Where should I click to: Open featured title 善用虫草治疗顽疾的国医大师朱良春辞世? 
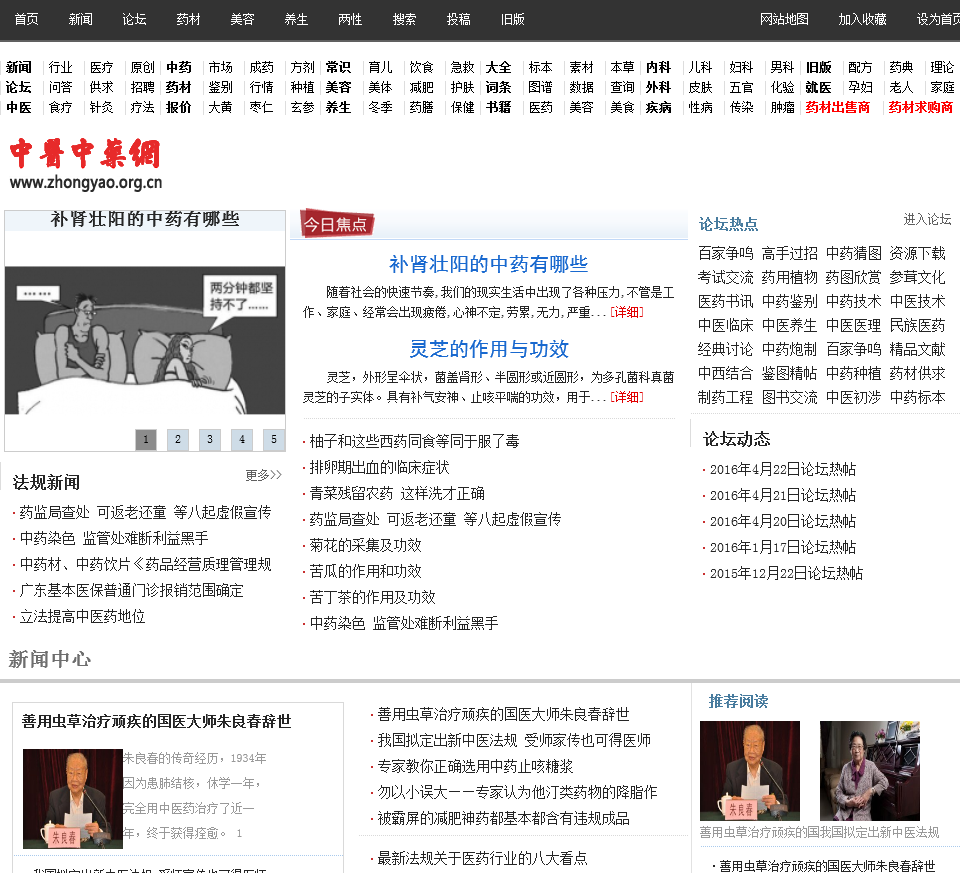[x=156, y=722]
